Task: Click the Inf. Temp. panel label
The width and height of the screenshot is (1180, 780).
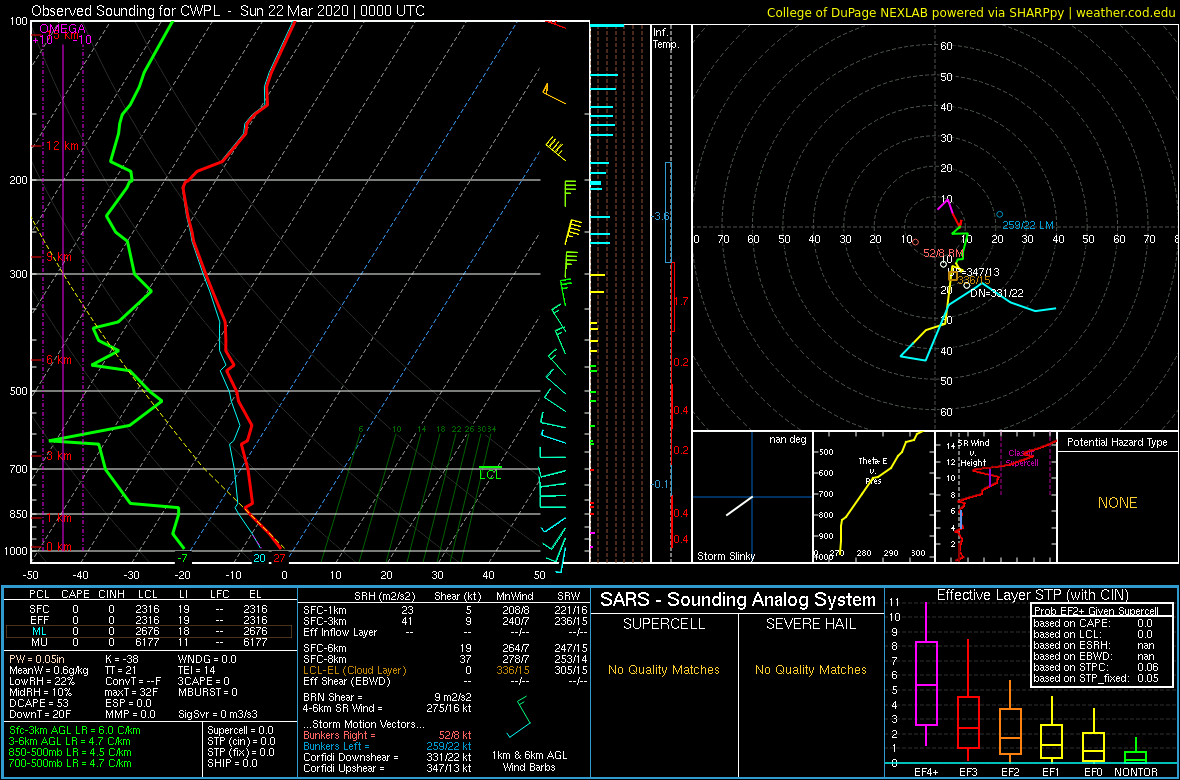Action: [x=667, y=38]
